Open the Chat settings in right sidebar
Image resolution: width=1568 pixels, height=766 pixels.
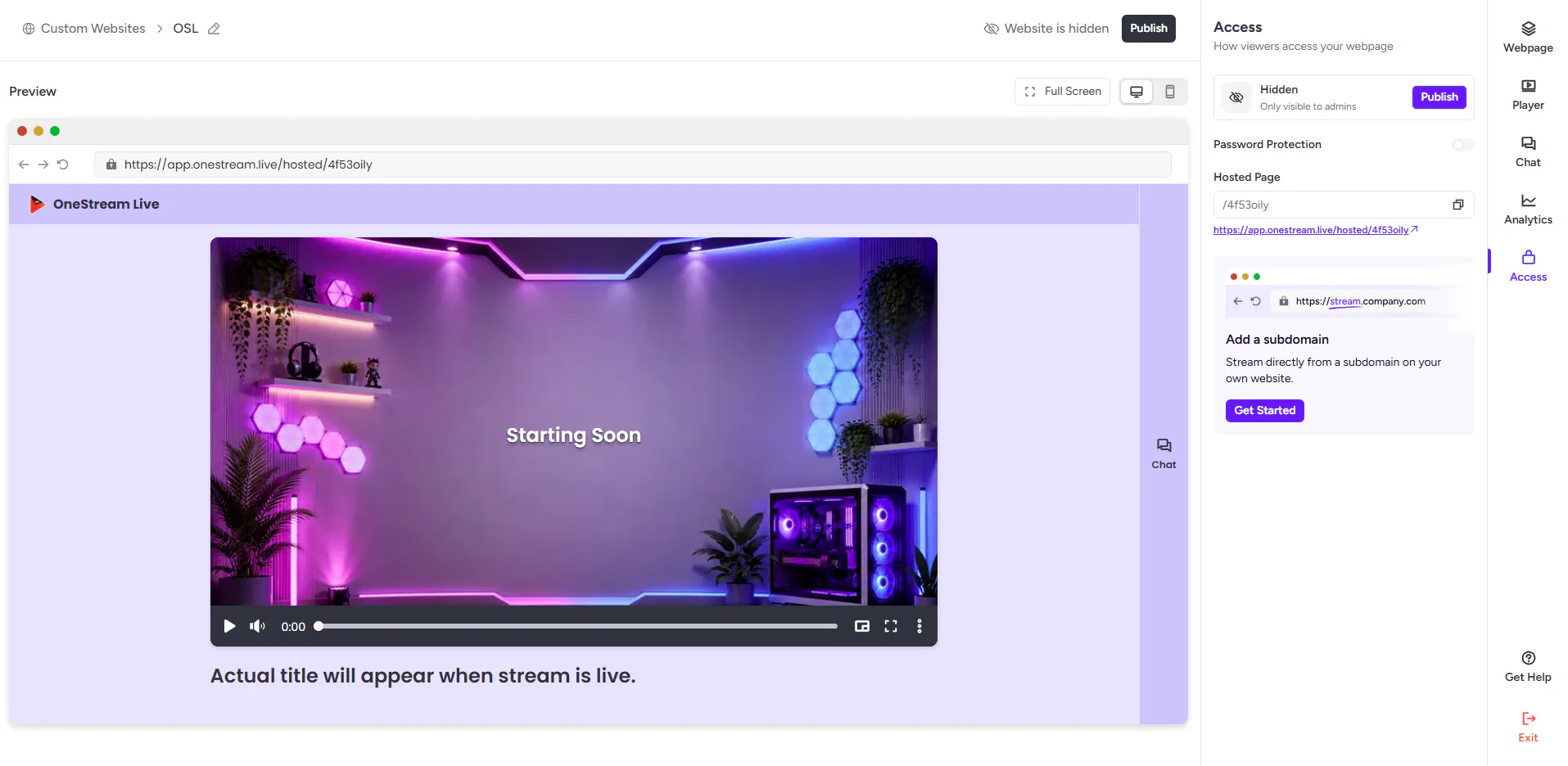pos(1528,152)
